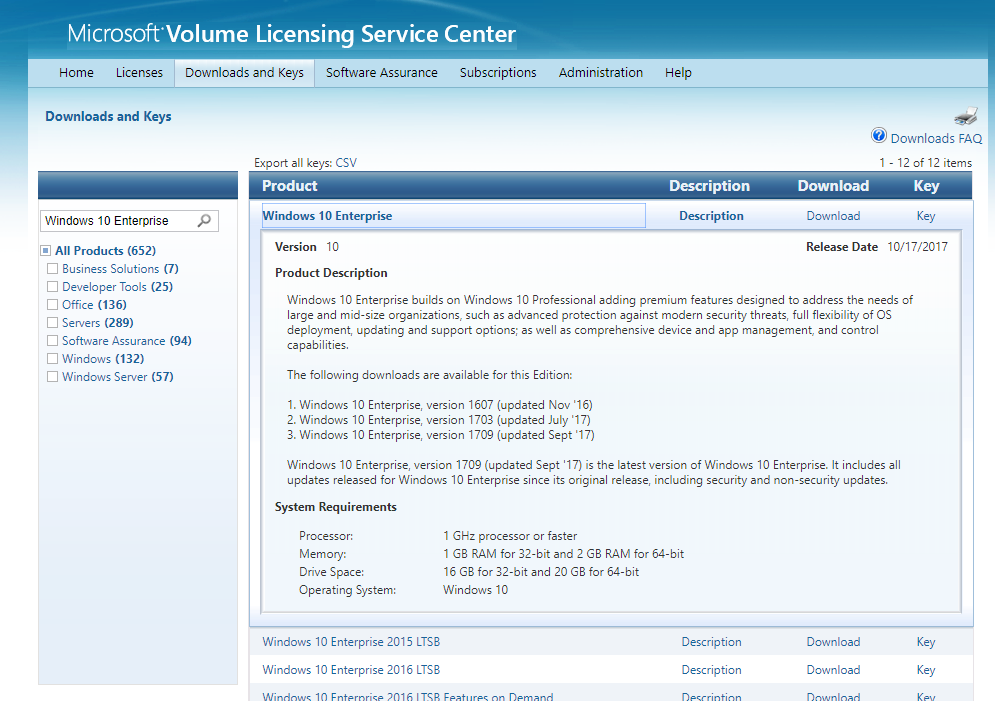This screenshot has height=701, width=995.
Task: Expand Description for Enterprise 2016 LTSB
Action: coord(711,670)
